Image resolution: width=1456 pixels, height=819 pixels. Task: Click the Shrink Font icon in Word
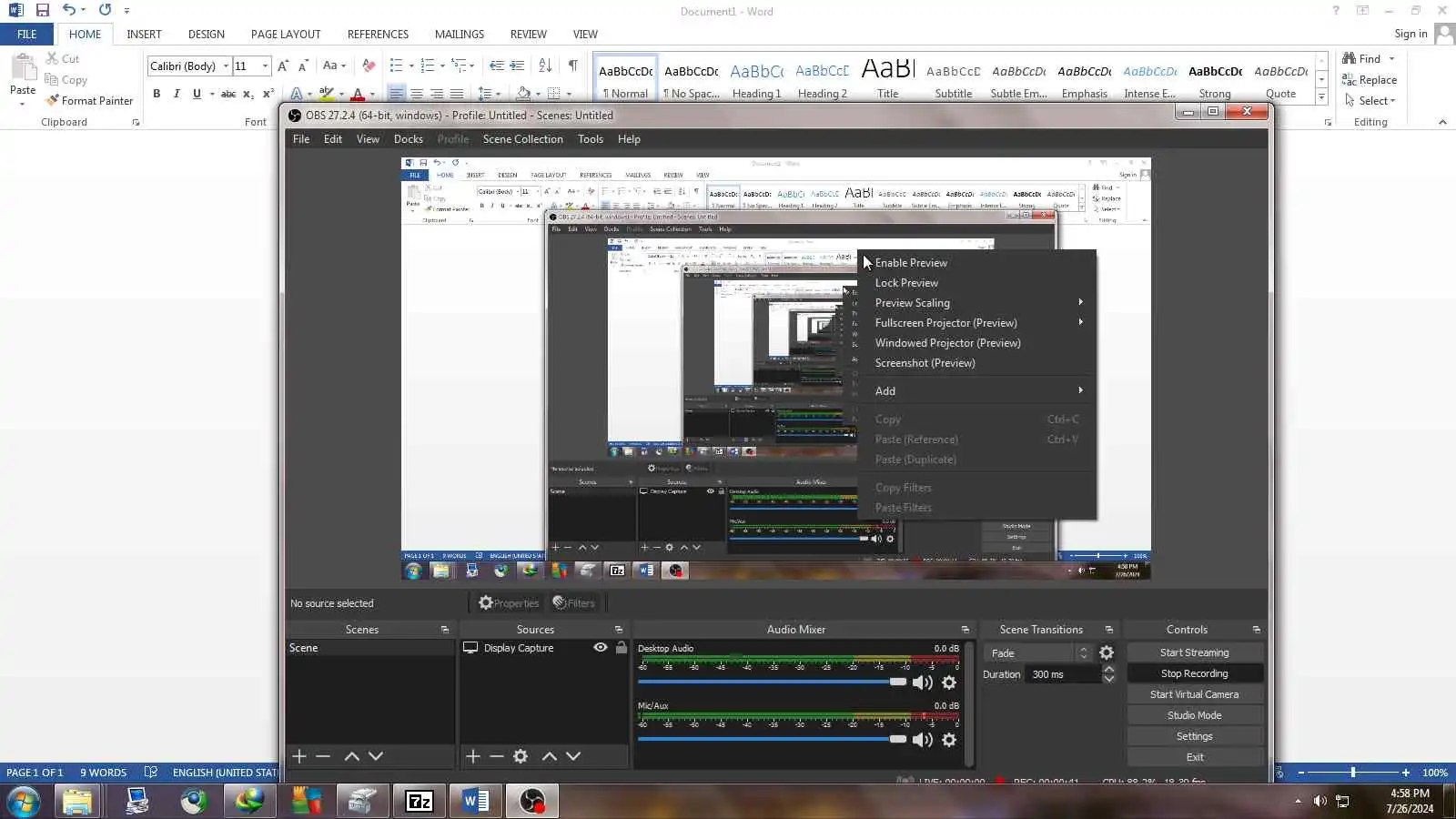pos(303,66)
